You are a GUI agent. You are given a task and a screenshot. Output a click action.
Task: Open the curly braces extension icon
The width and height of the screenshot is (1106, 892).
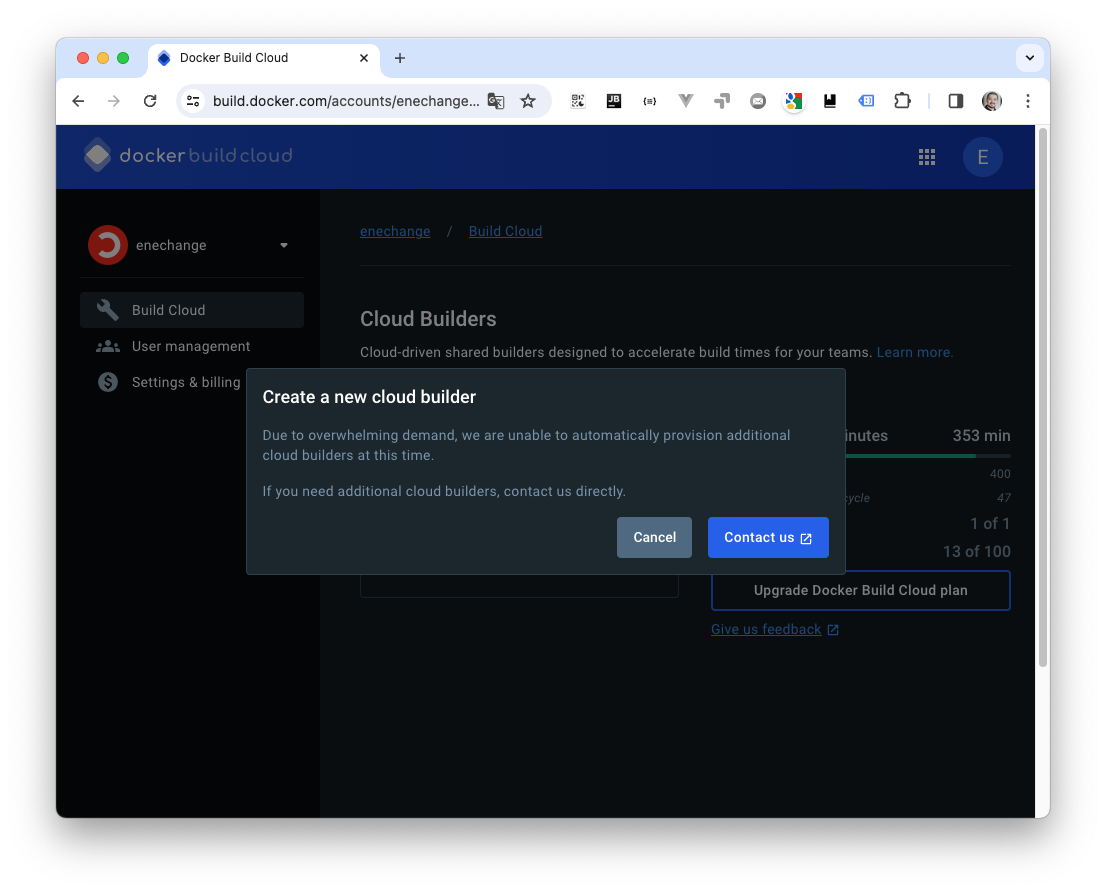pyautogui.click(x=650, y=101)
